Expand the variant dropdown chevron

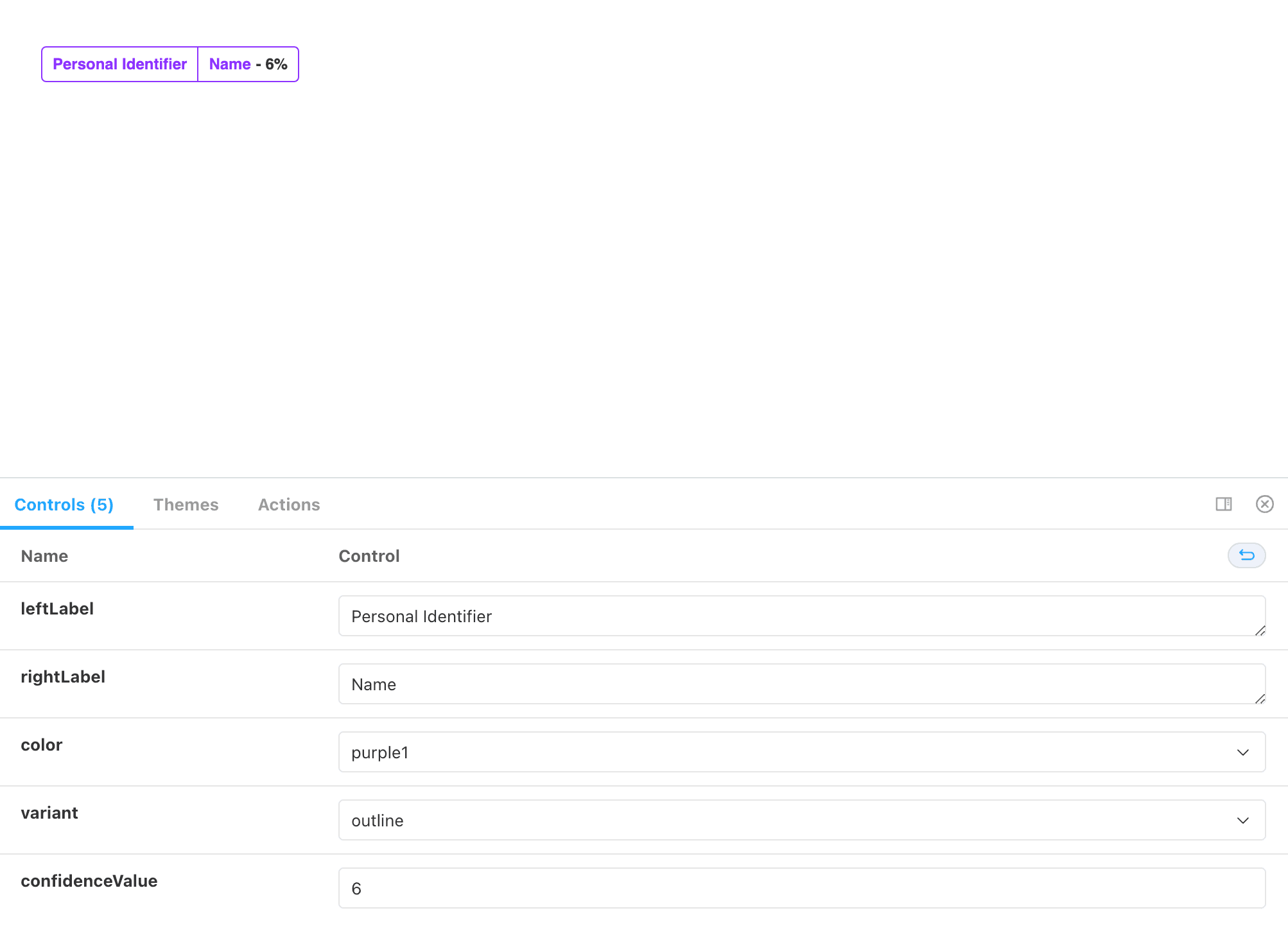pyautogui.click(x=1243, y=821)
